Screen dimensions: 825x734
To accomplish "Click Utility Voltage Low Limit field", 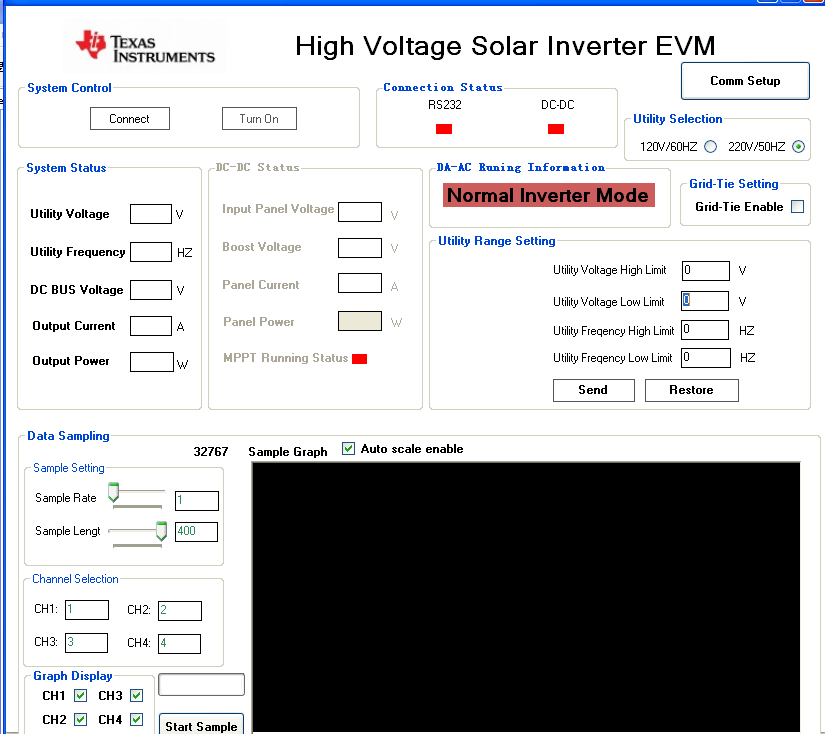I will pos(705,301).
